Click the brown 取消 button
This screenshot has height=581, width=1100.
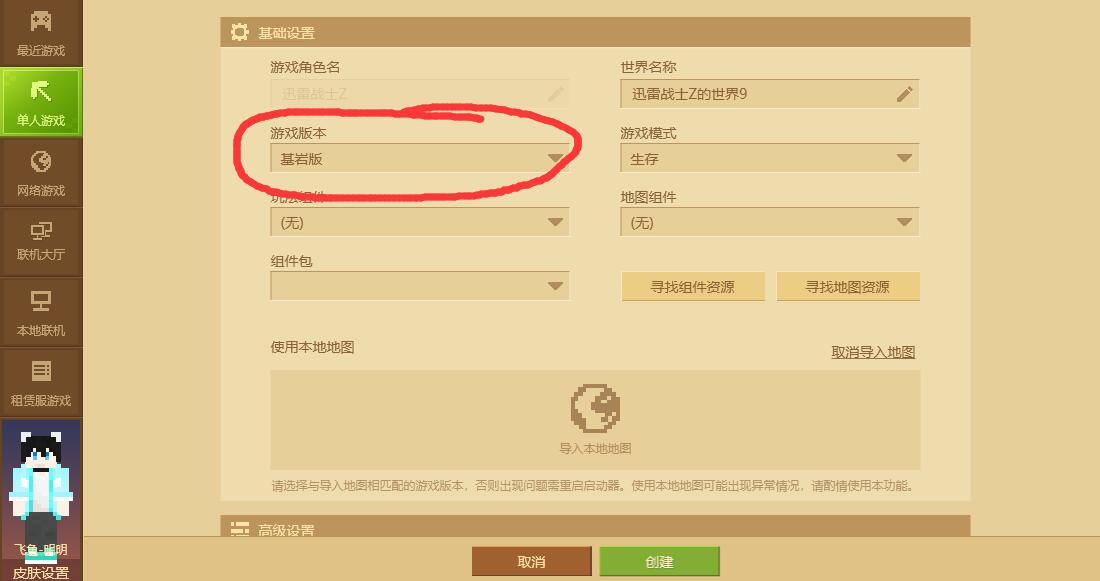click(x=531, y=561)
